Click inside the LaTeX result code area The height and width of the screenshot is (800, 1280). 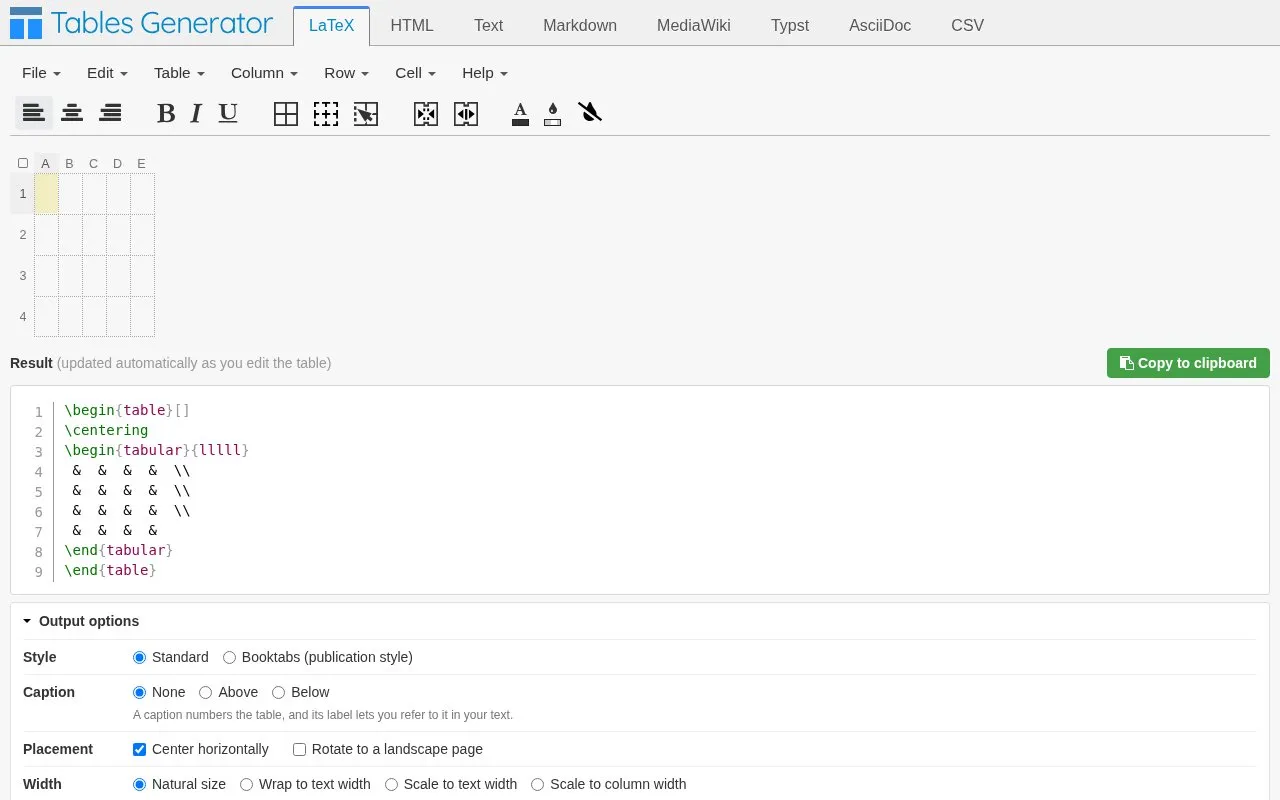640,490
